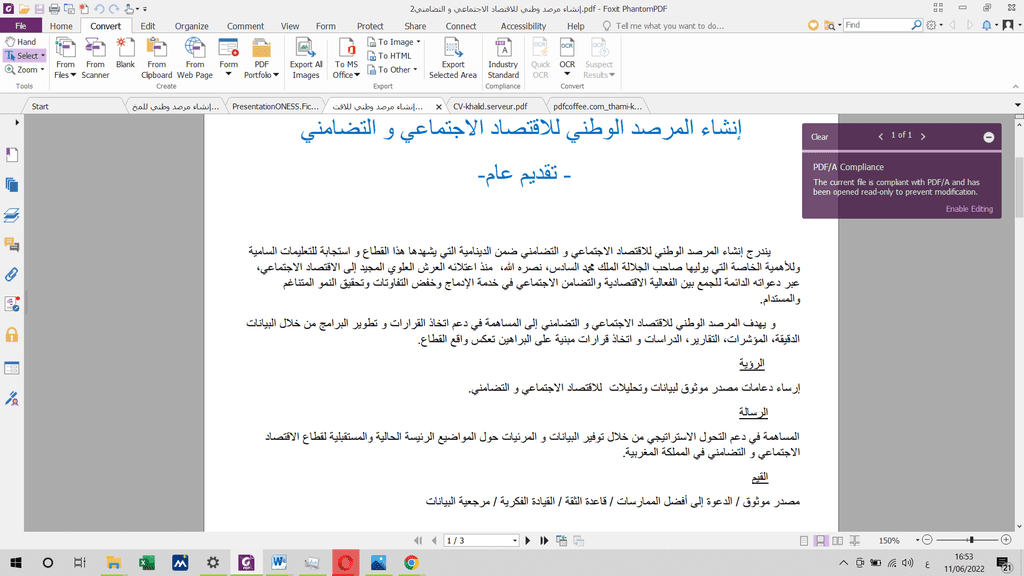Open the zoom percentage dropdown
1024x576 pixels.
(917, 541)
